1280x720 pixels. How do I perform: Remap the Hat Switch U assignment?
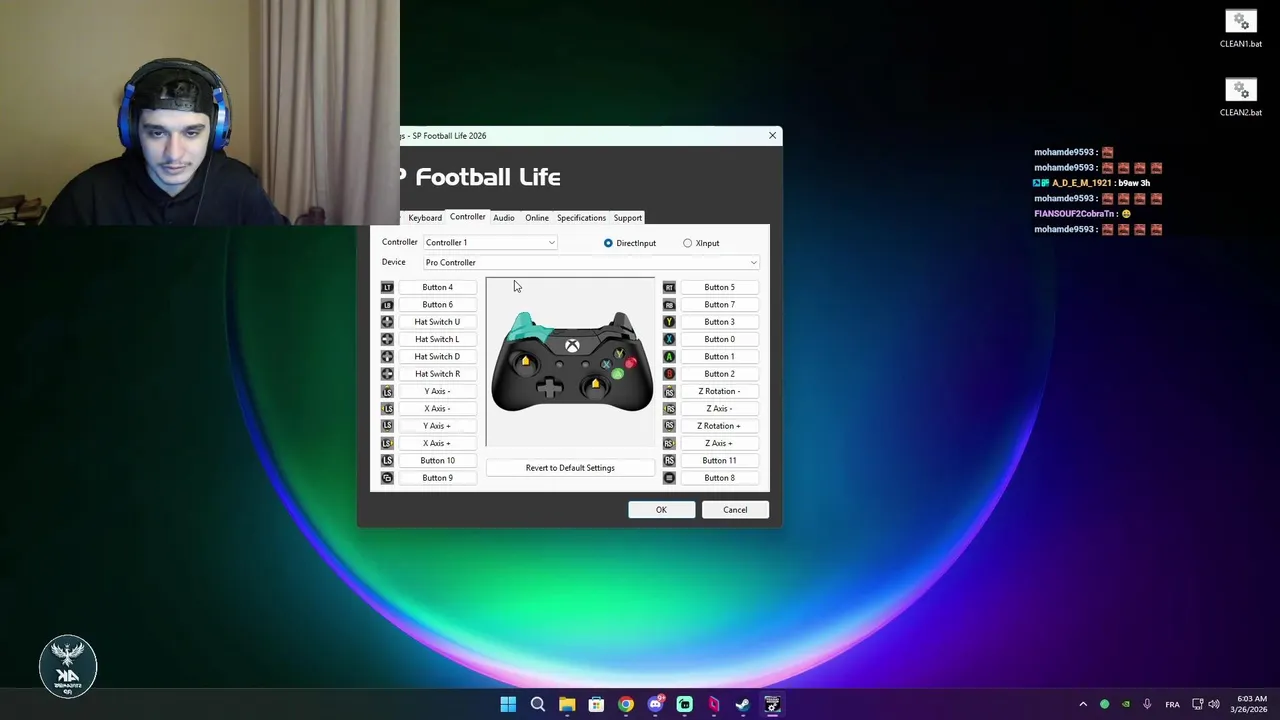(437, 322)
